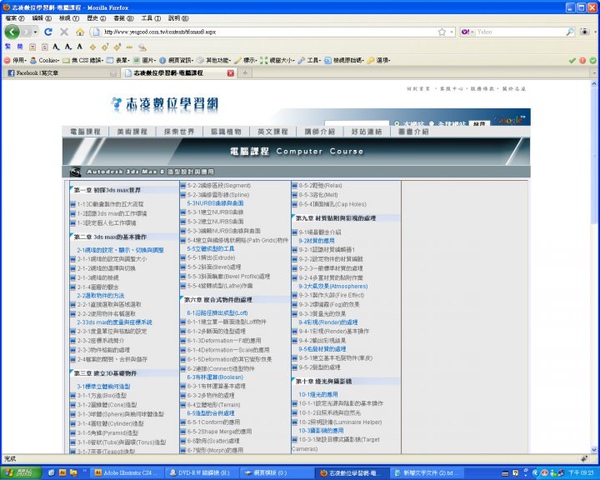This screenshot has width=600, height=480.
Task: Select the first search scope radio button
Action: pyautogui.click(x=397, y=124)
